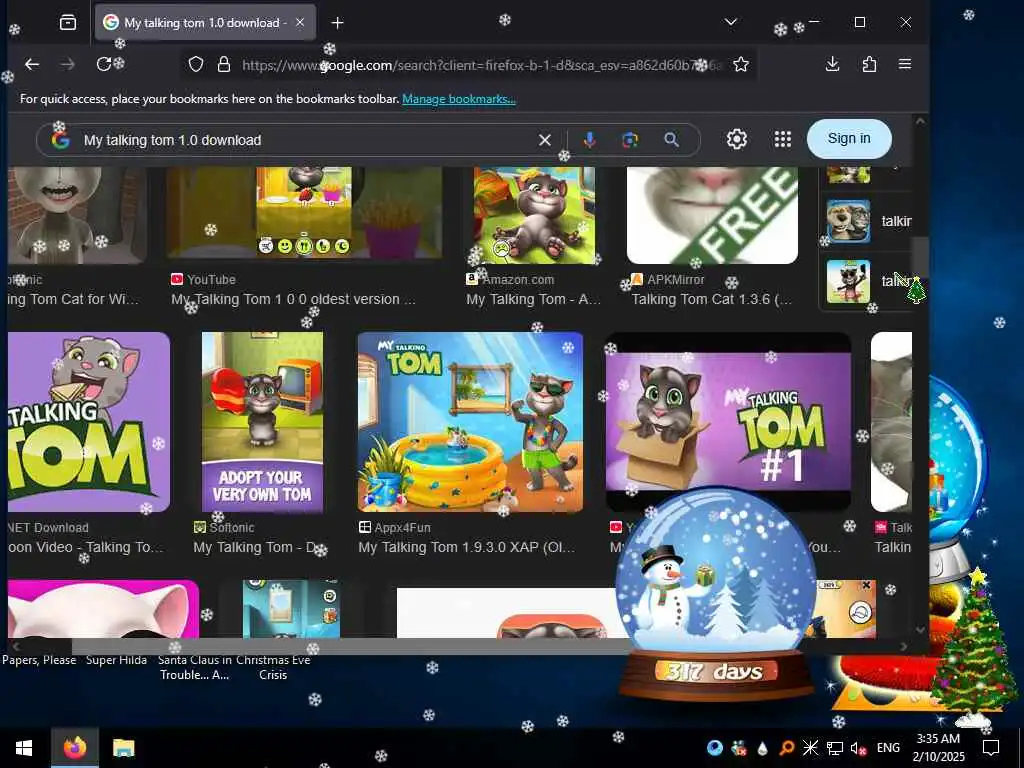Select the lower talking tom suggestion thumbnail
Image resolution: width=1024 pixels, height=768 pixels.
[848, 281]
